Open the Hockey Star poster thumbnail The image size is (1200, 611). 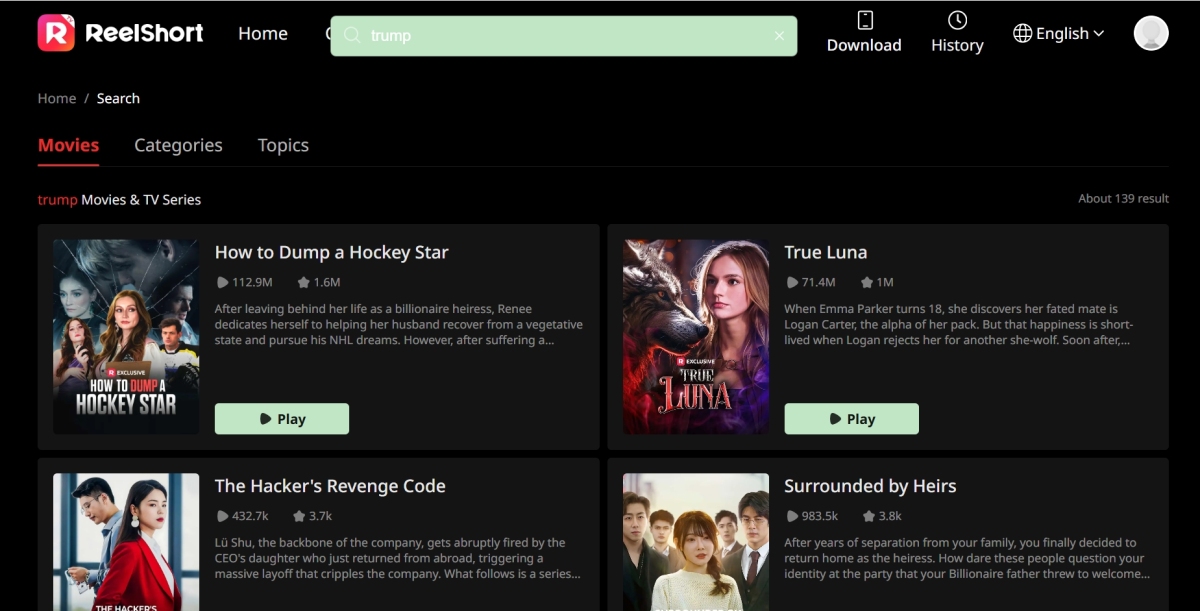[x=126, y=337]
